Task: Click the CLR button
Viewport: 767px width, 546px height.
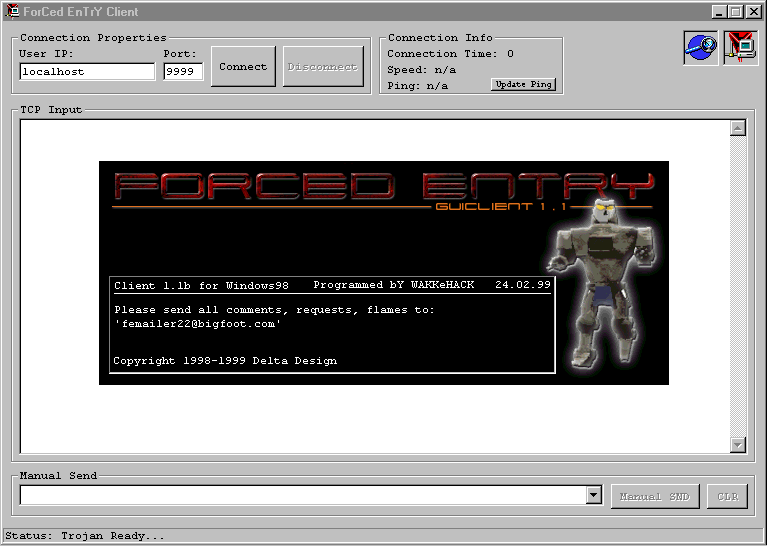Action: point(727,496)
